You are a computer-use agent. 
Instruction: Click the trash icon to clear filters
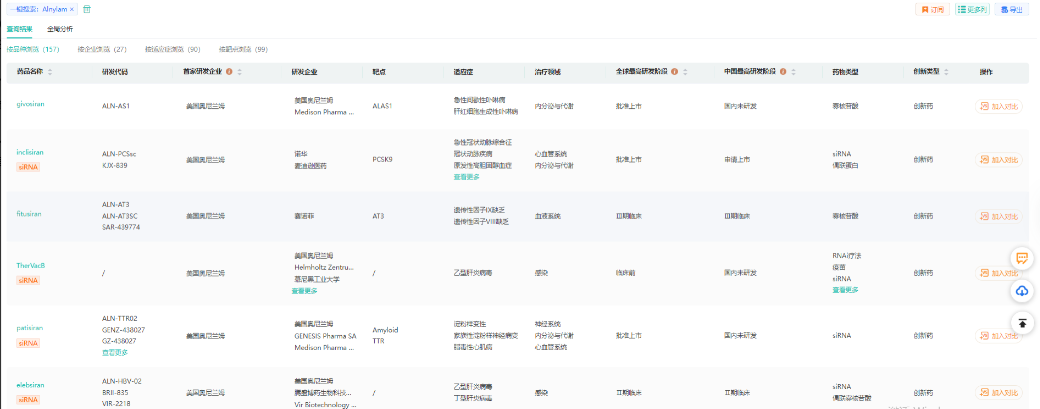pyautogui.click(x=86, y=9)
